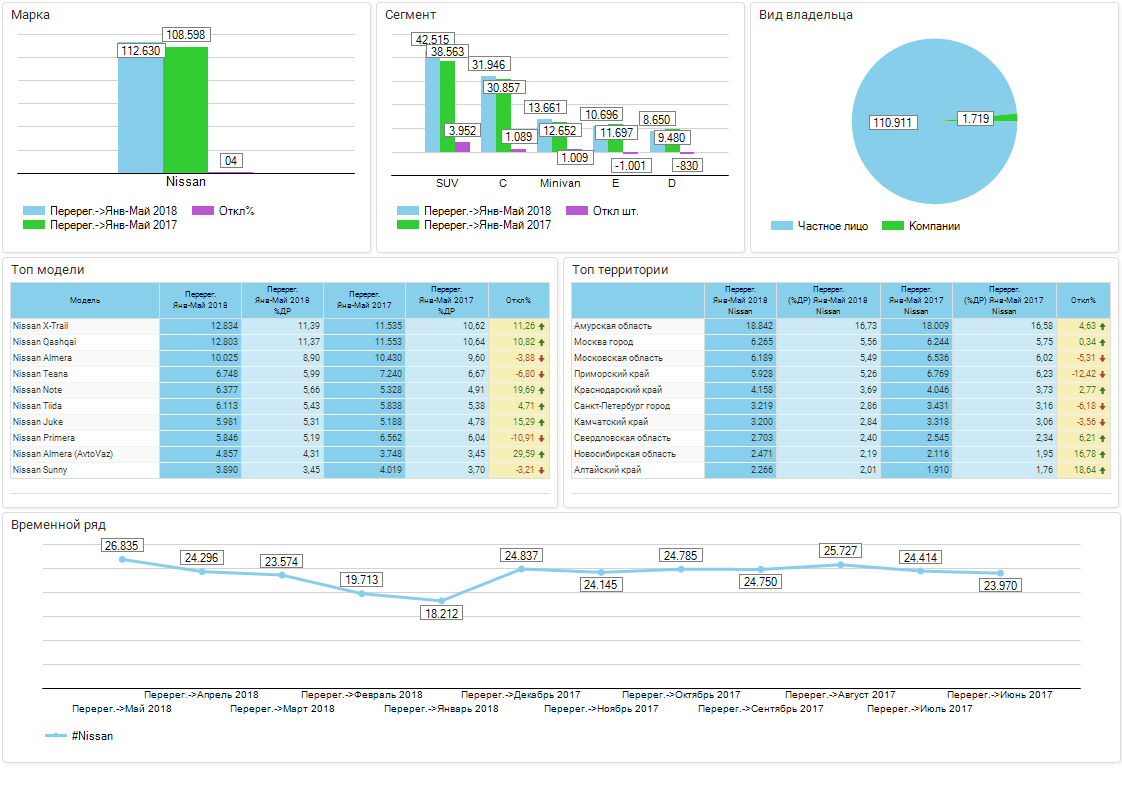Viewport: 1122px width, 793px height.
Task: Click Откл% column header in Топ модели table
Action: click(519, 300)
